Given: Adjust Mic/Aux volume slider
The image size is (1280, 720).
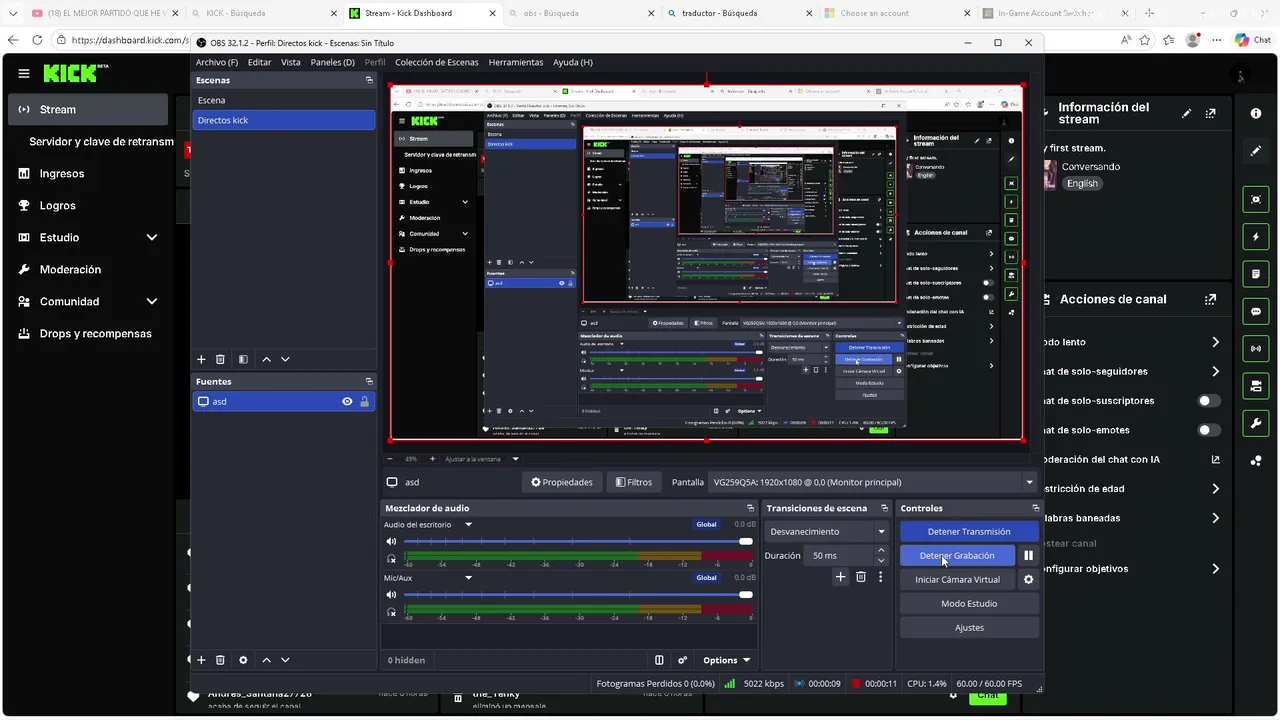Looking at the screenshot, I should coord(577,594).
